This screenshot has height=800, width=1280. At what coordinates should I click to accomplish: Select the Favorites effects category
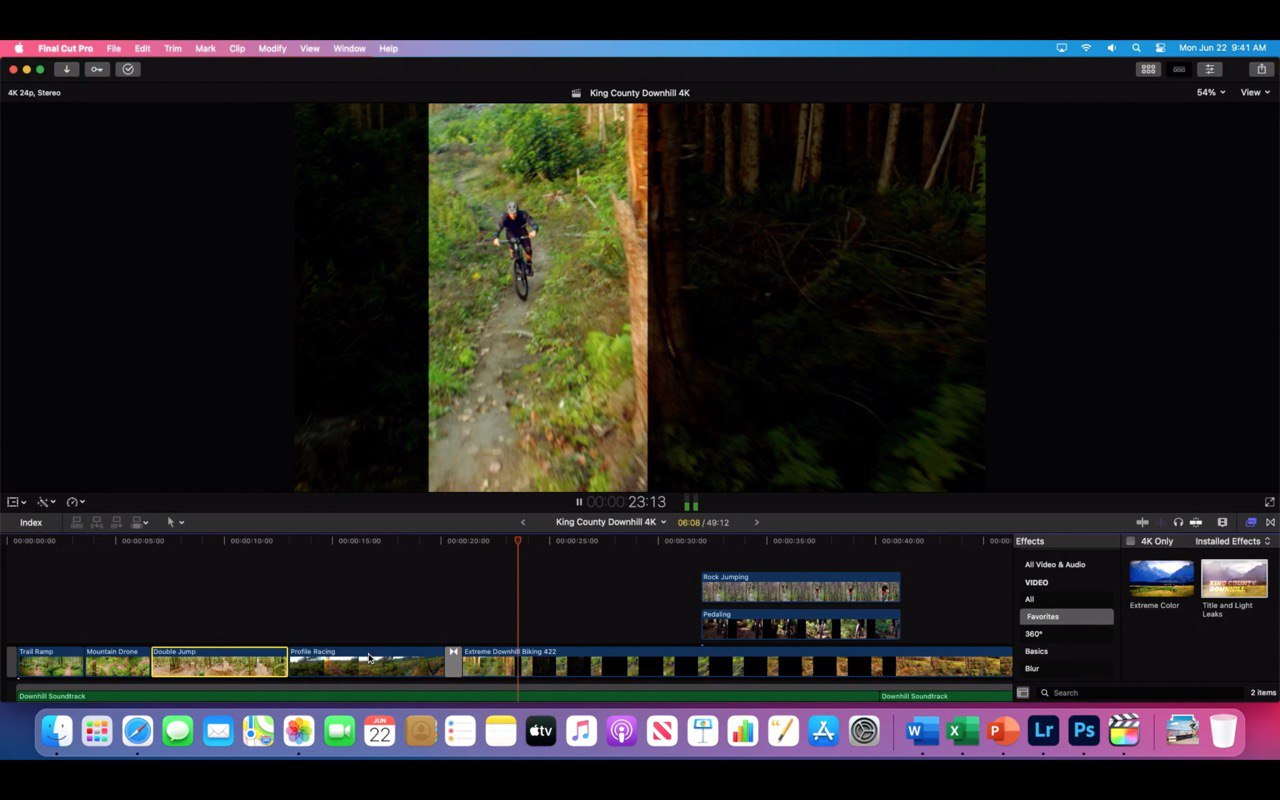(1066, 617)
